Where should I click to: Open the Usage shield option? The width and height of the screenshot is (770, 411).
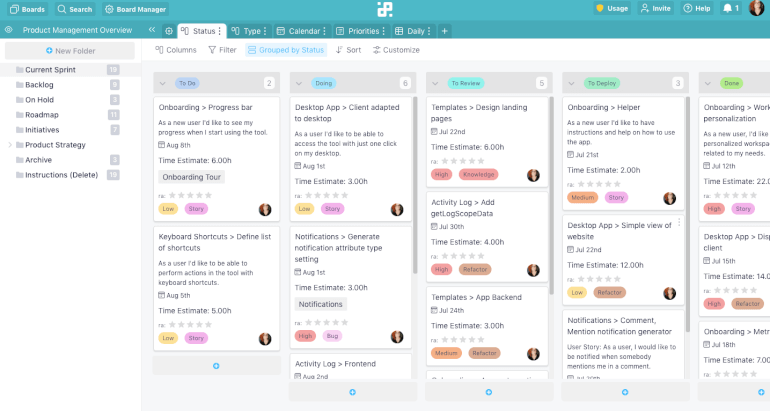tap(611, 8)
